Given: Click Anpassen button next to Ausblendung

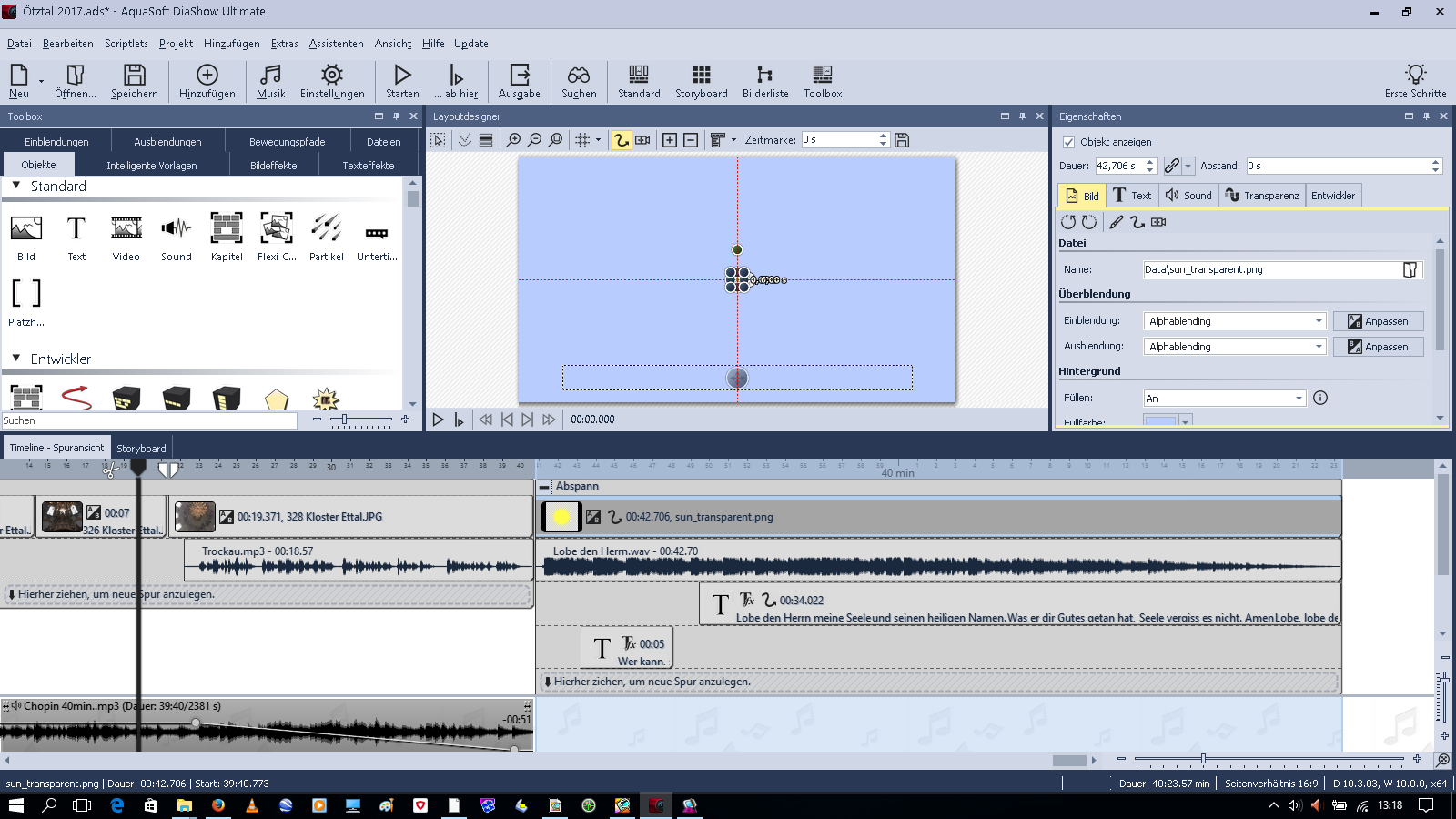Looking at the screenshot, I should click(x=1378, y=347).
